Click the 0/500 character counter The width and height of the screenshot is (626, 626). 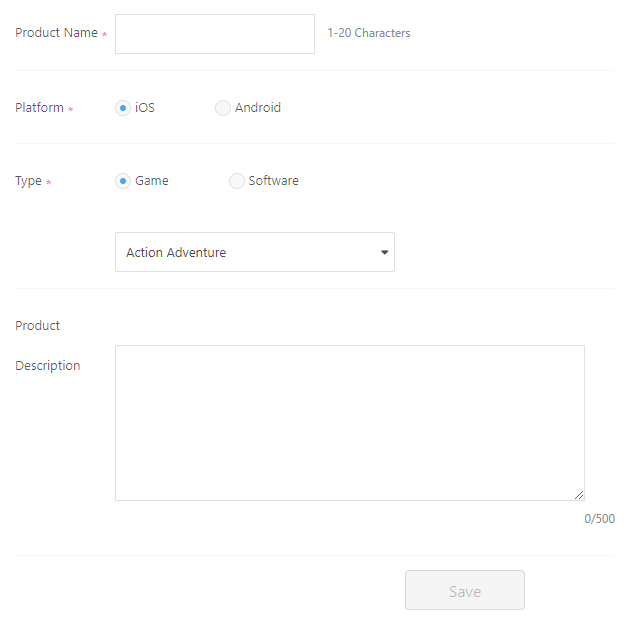[600, 519]
